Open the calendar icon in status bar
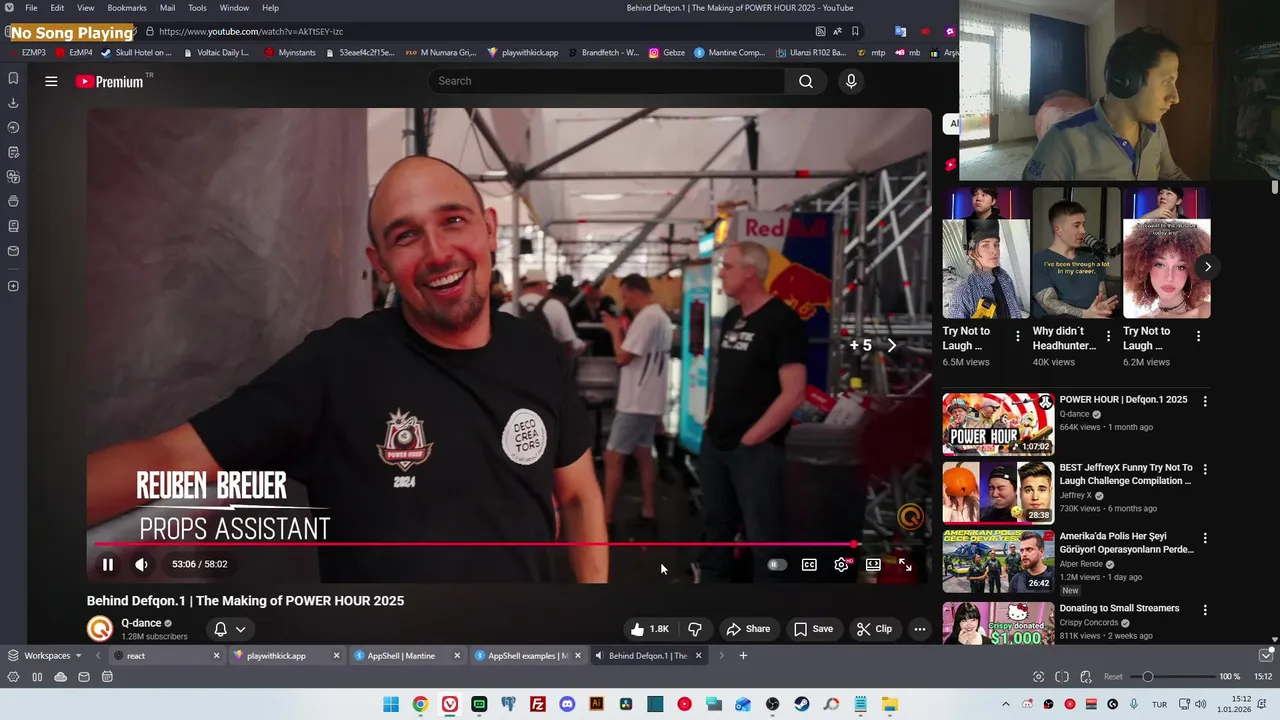Viewport: 1280px width, 720px height. pos(107,677)
